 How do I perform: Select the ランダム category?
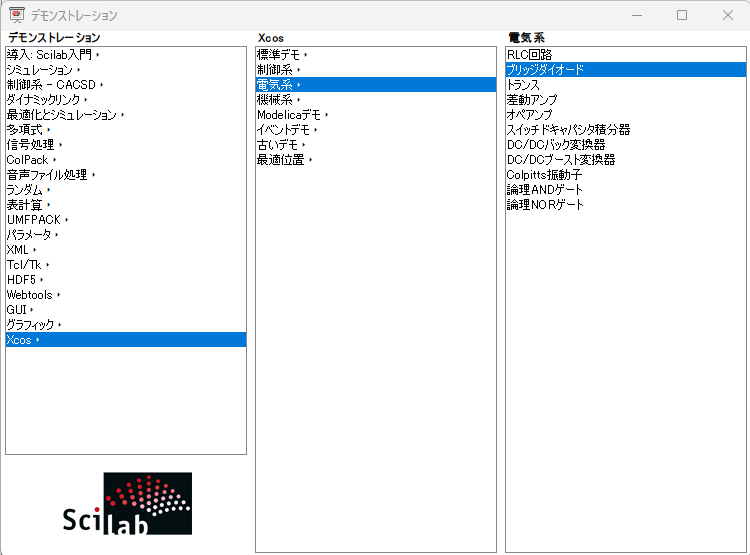click(126, 189)
